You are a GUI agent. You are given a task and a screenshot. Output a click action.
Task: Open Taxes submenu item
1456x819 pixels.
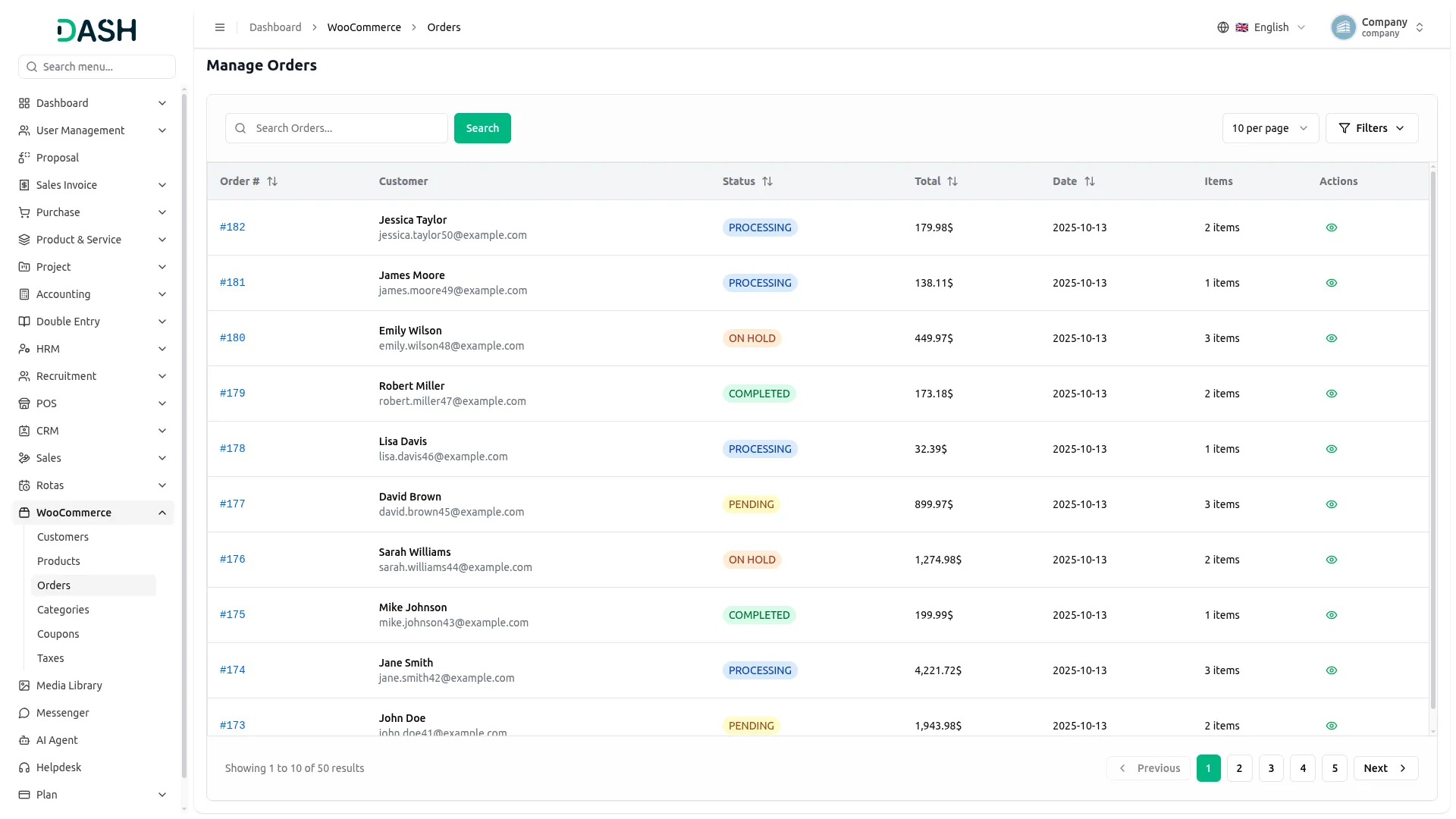(x=51, y=658)
